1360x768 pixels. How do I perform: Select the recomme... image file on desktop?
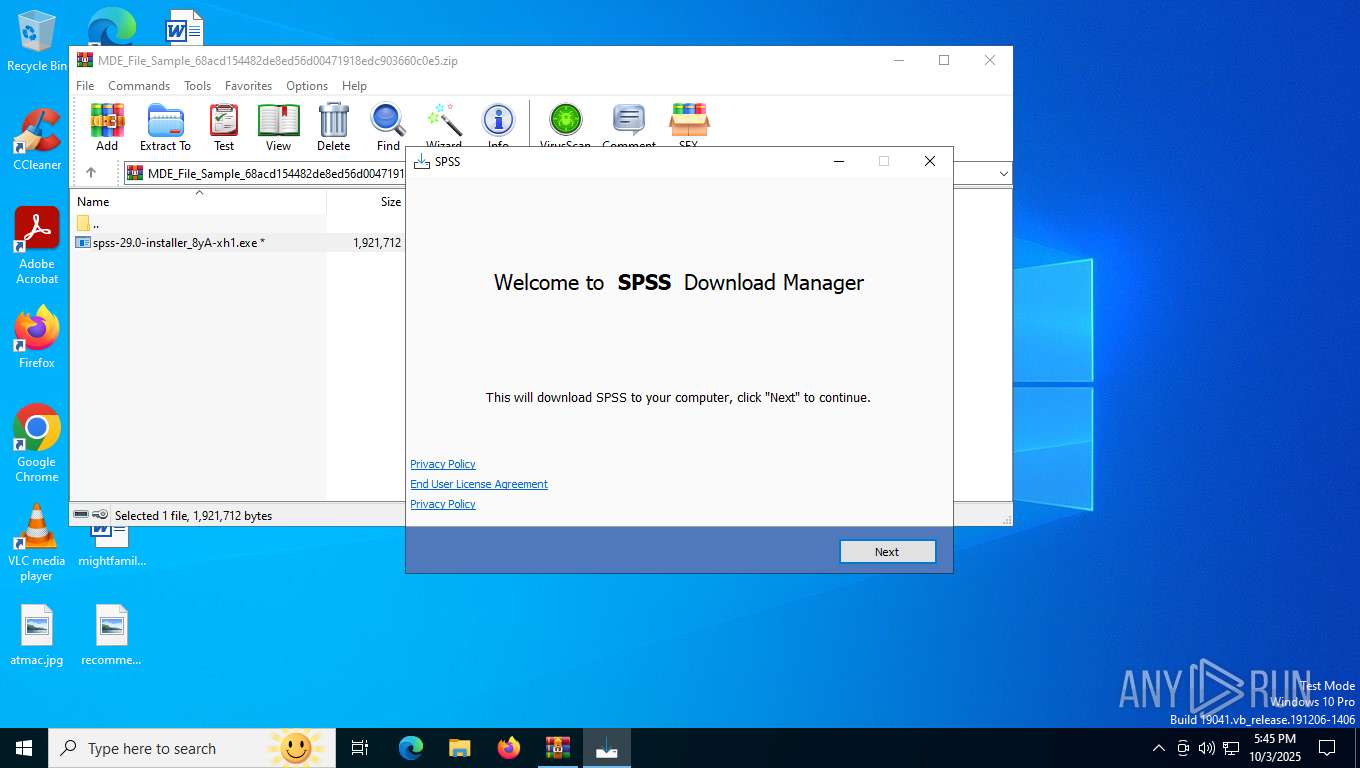click(111, 635)
